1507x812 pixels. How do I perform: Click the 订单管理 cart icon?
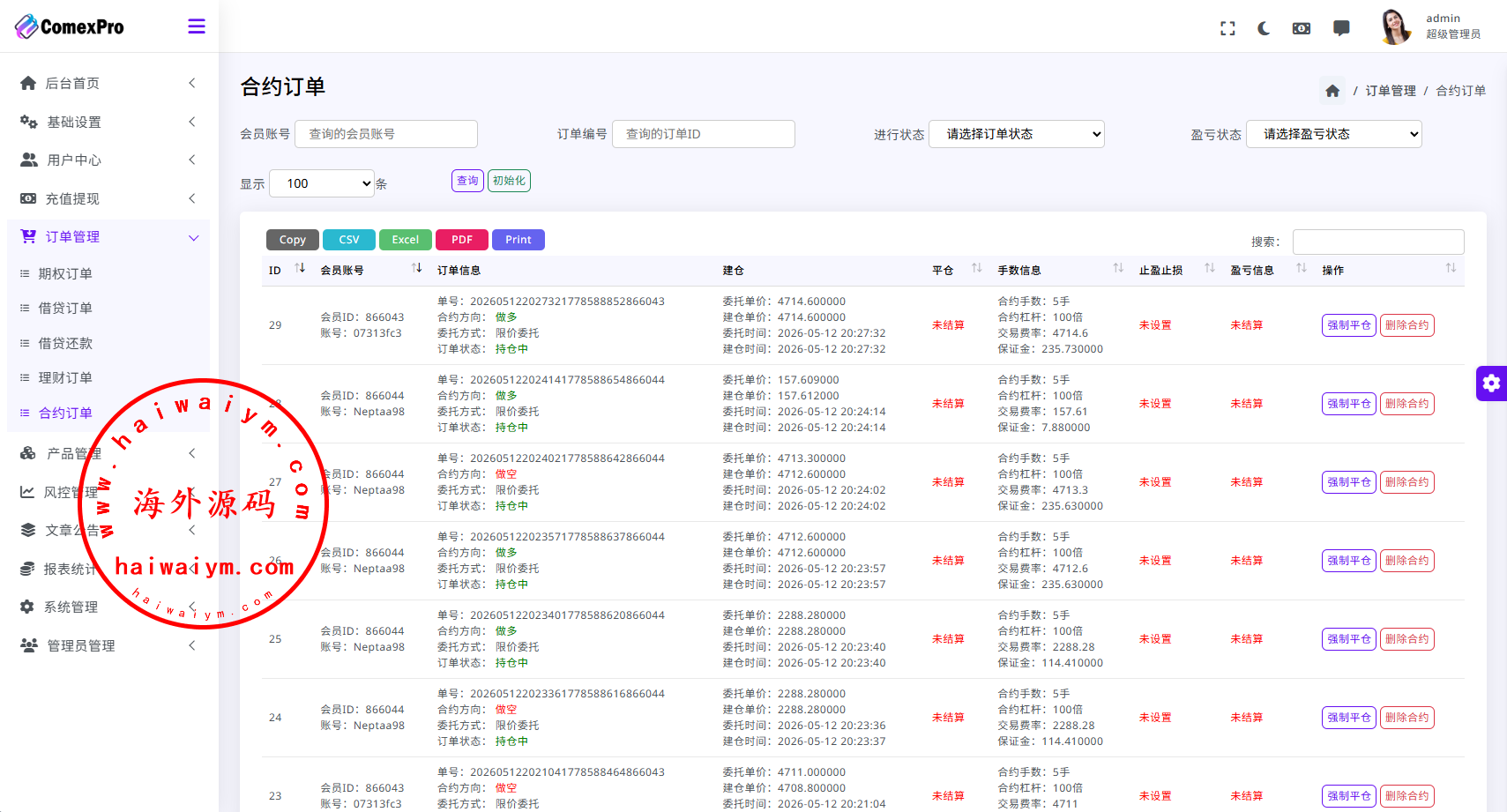click(x=28, y=236)
